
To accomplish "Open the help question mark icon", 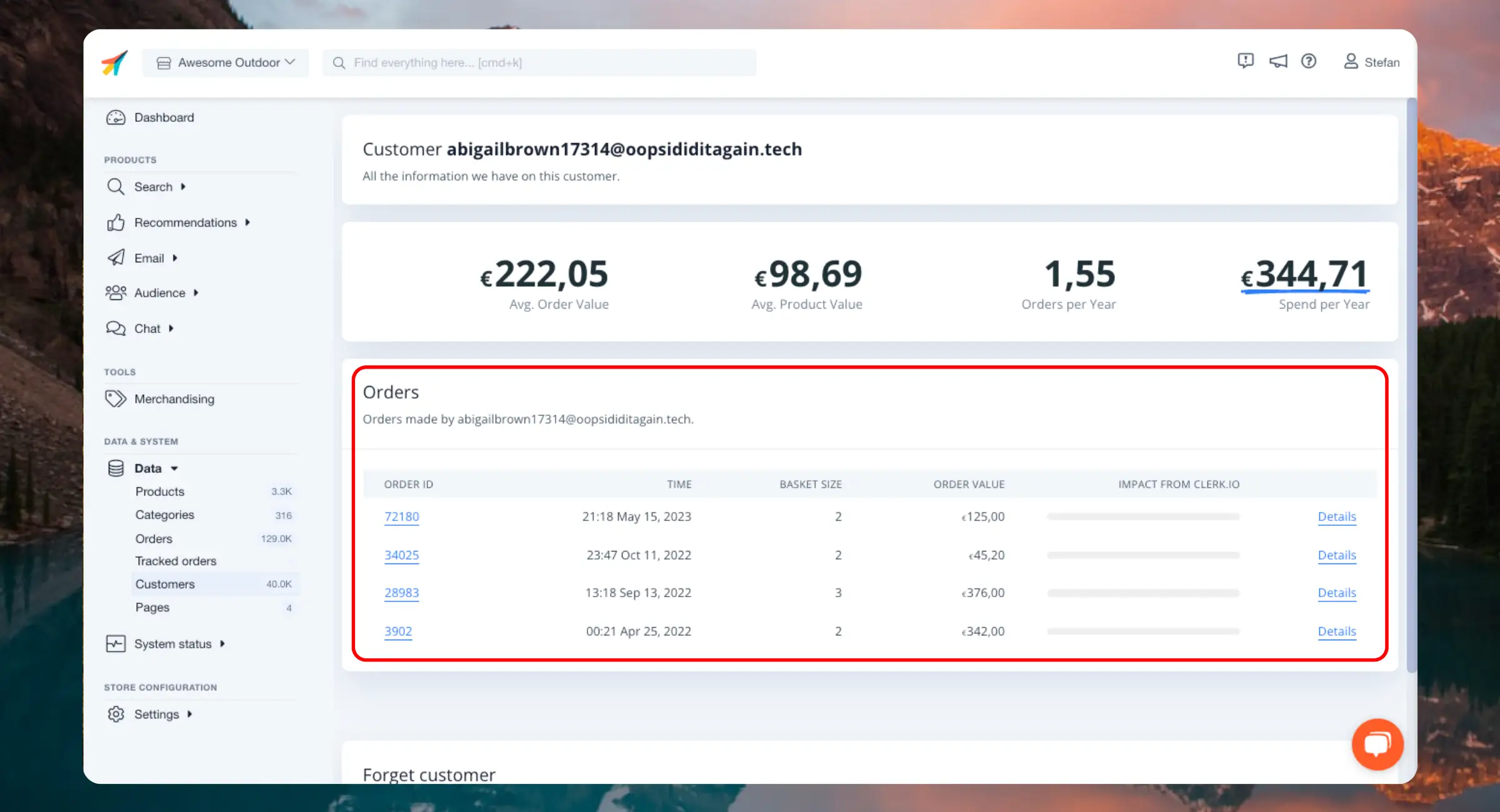I will tap(1309, 61).
